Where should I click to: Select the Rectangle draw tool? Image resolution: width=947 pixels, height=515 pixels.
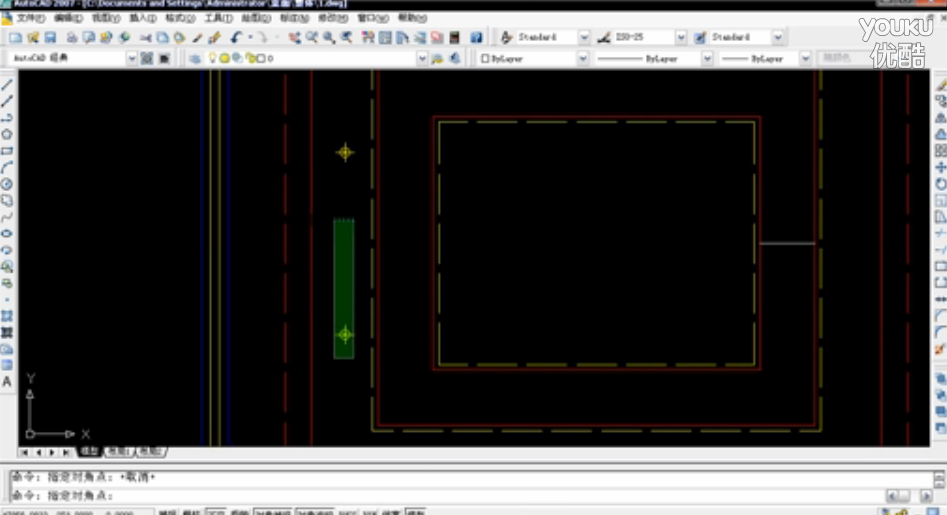pos(7,151)
